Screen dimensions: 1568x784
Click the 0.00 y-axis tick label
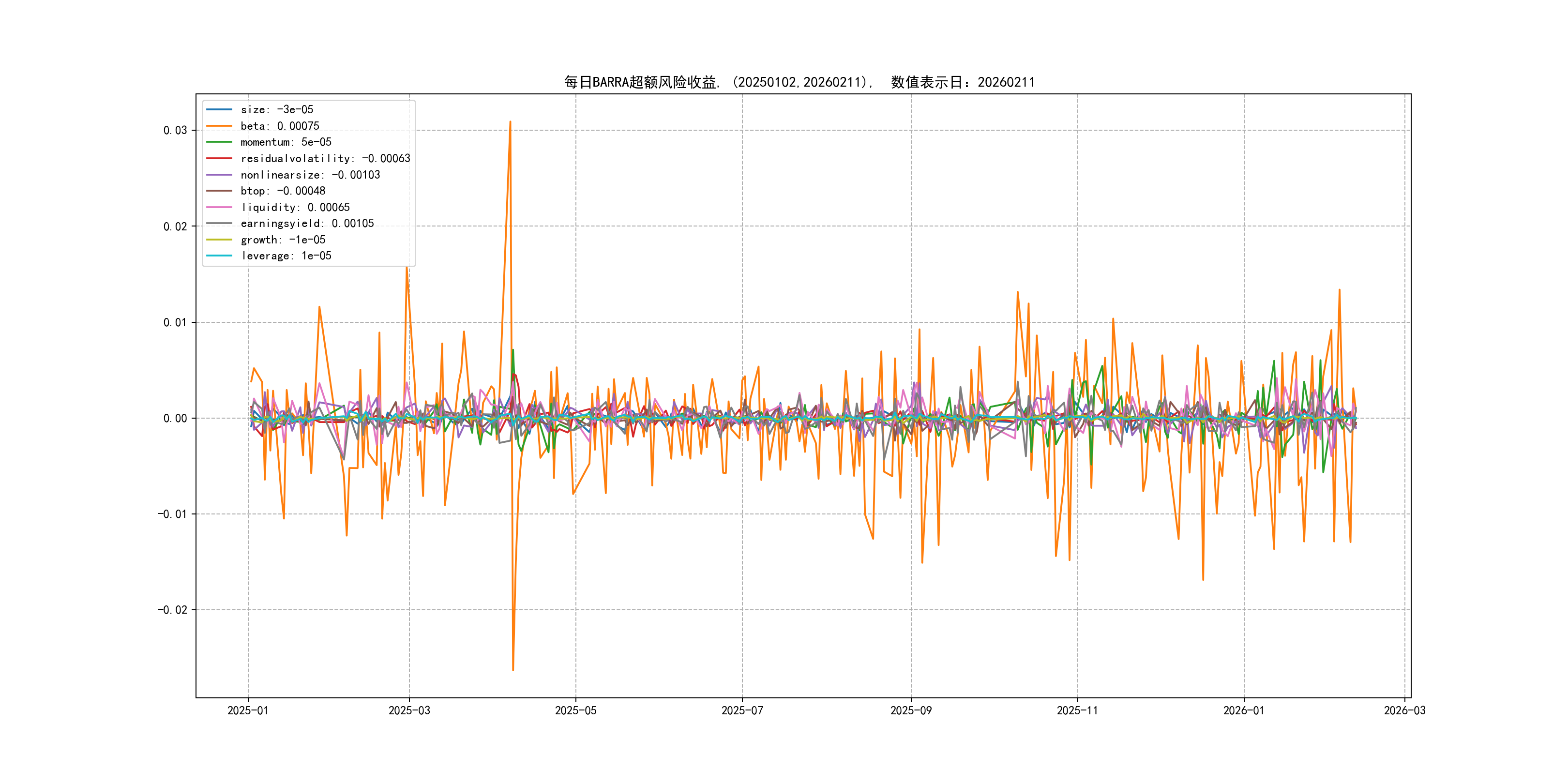pyautogui.click(x=175, y=418)
